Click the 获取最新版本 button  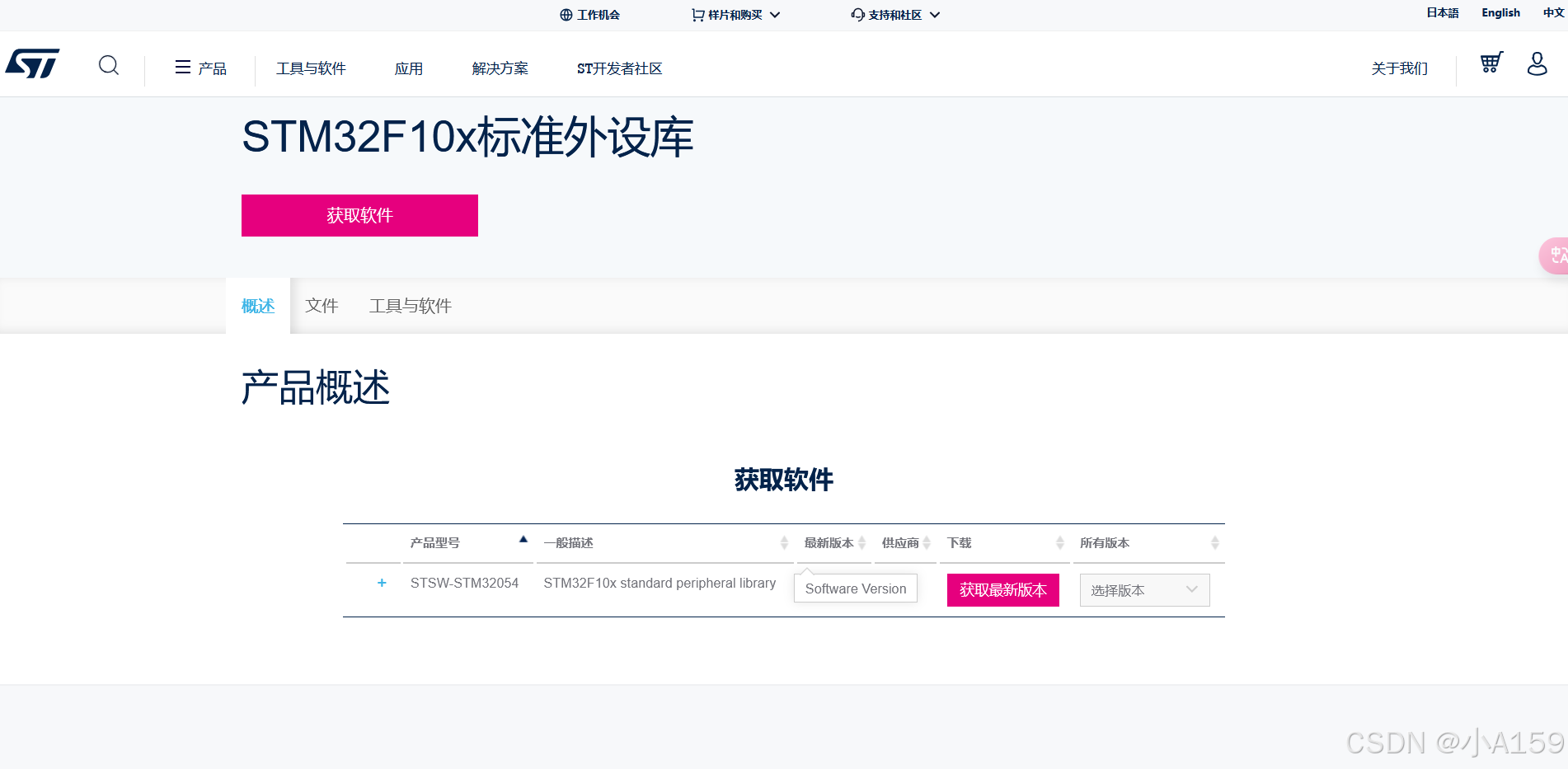click(x=1003, y=590)
